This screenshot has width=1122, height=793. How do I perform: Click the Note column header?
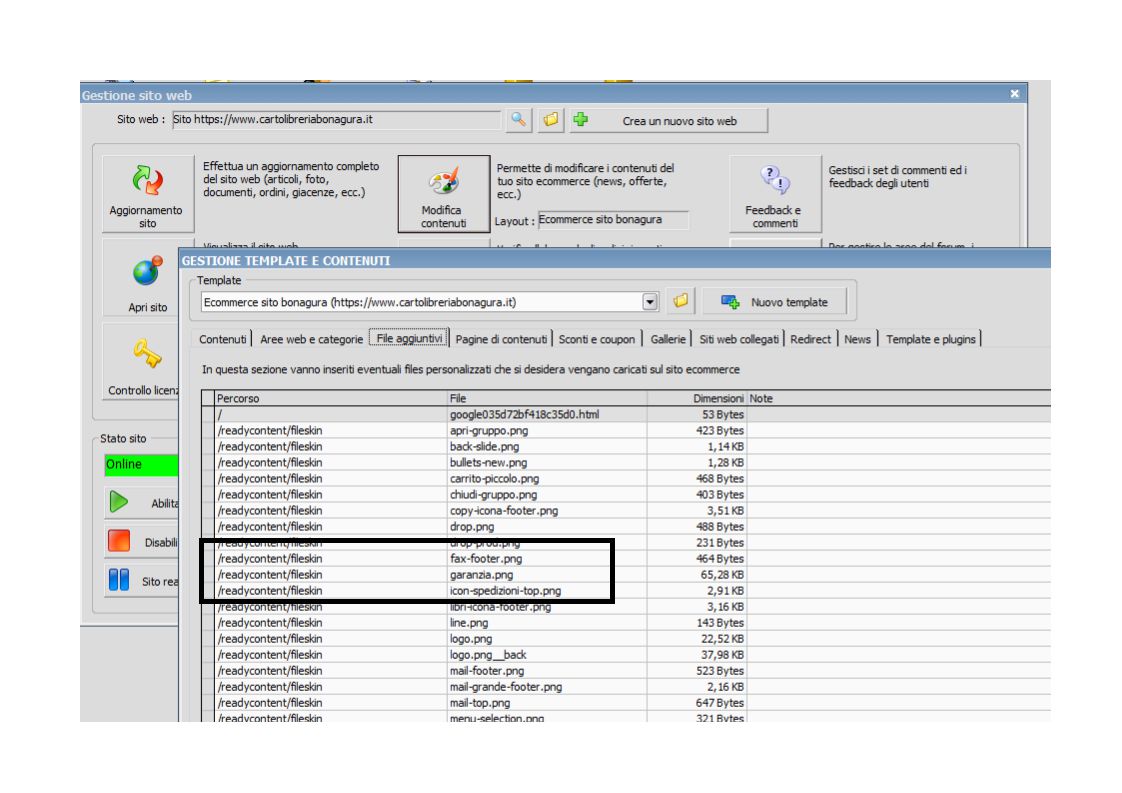pos(899,399)
